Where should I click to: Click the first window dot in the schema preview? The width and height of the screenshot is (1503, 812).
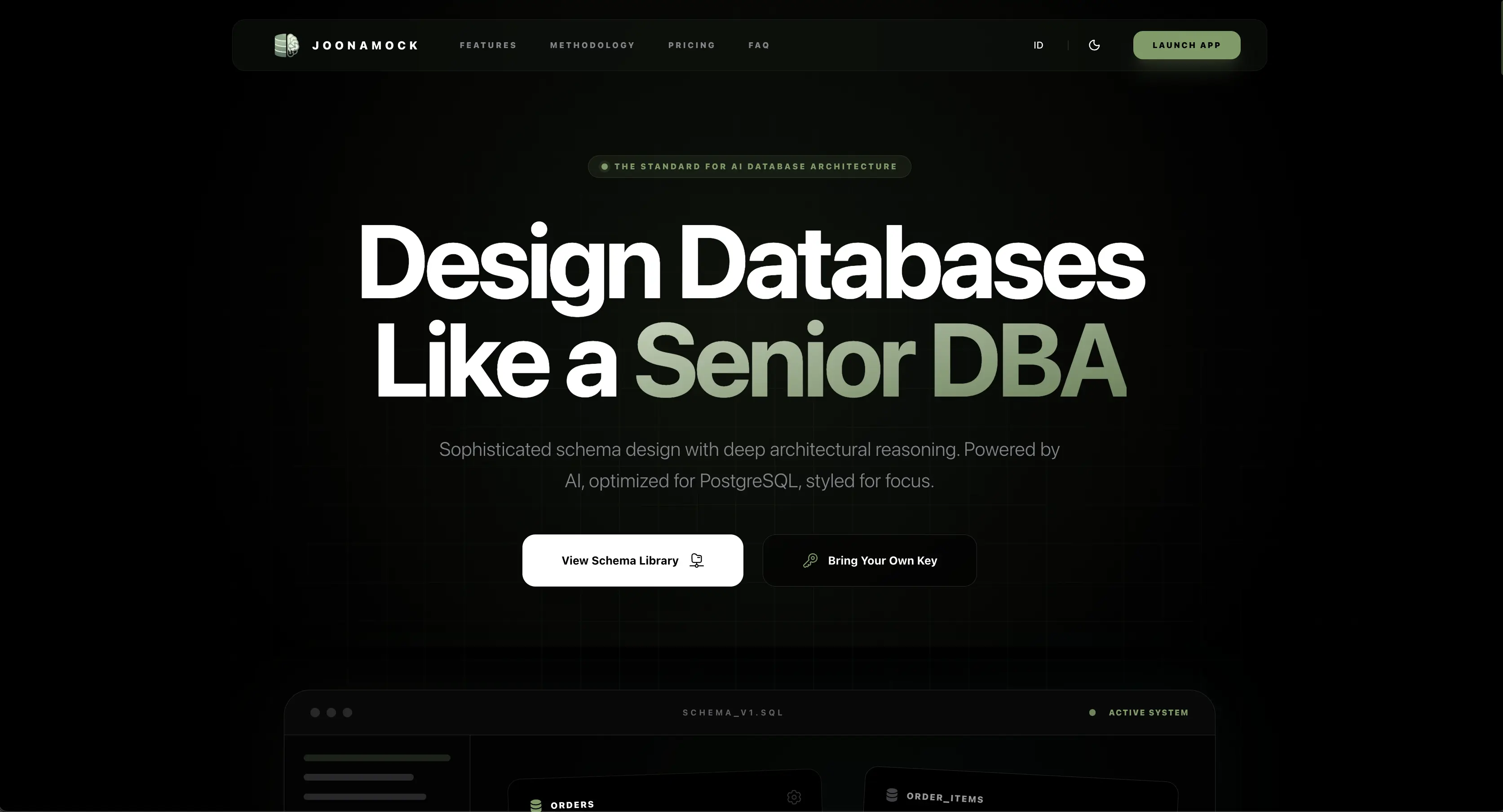(315, 712)
